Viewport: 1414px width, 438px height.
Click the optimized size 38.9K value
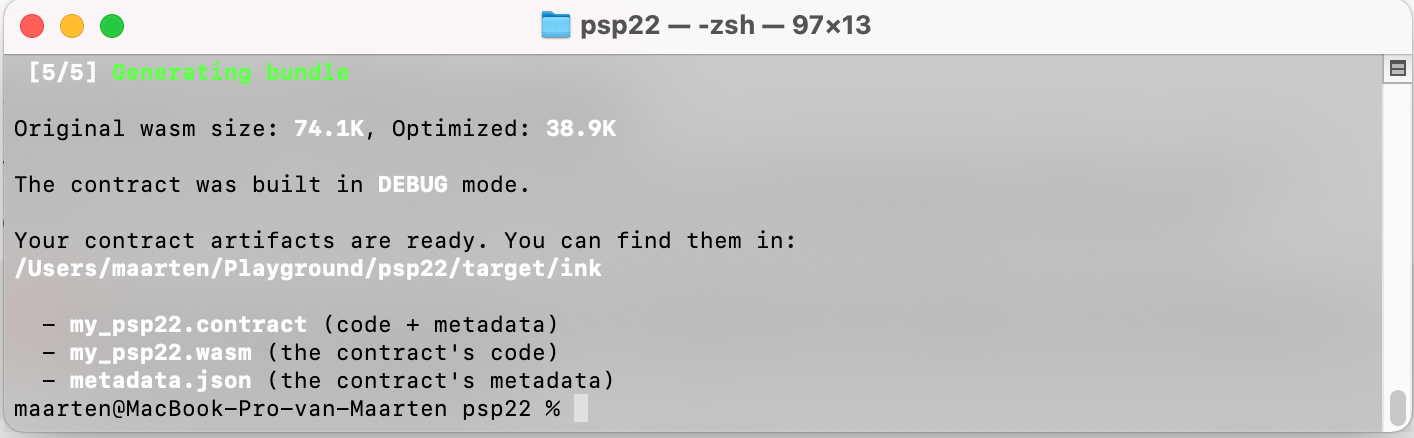click(x=580, y=129)
